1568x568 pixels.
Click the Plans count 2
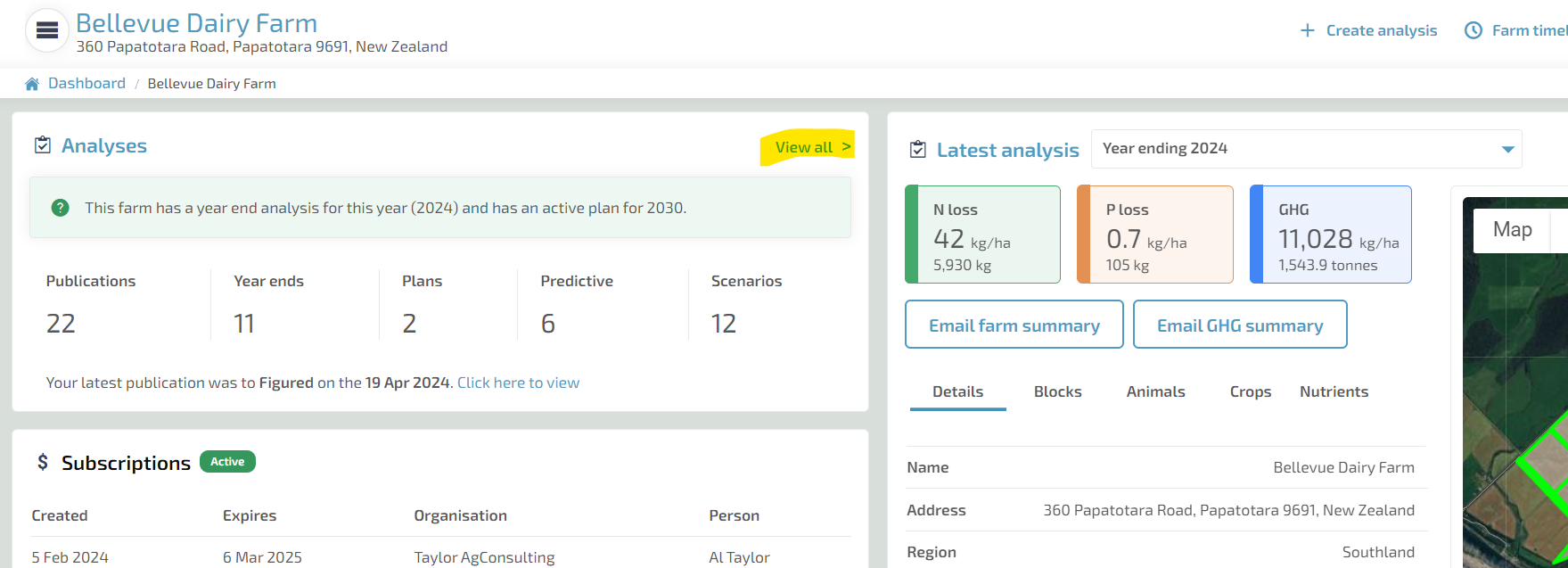[409, 324]
